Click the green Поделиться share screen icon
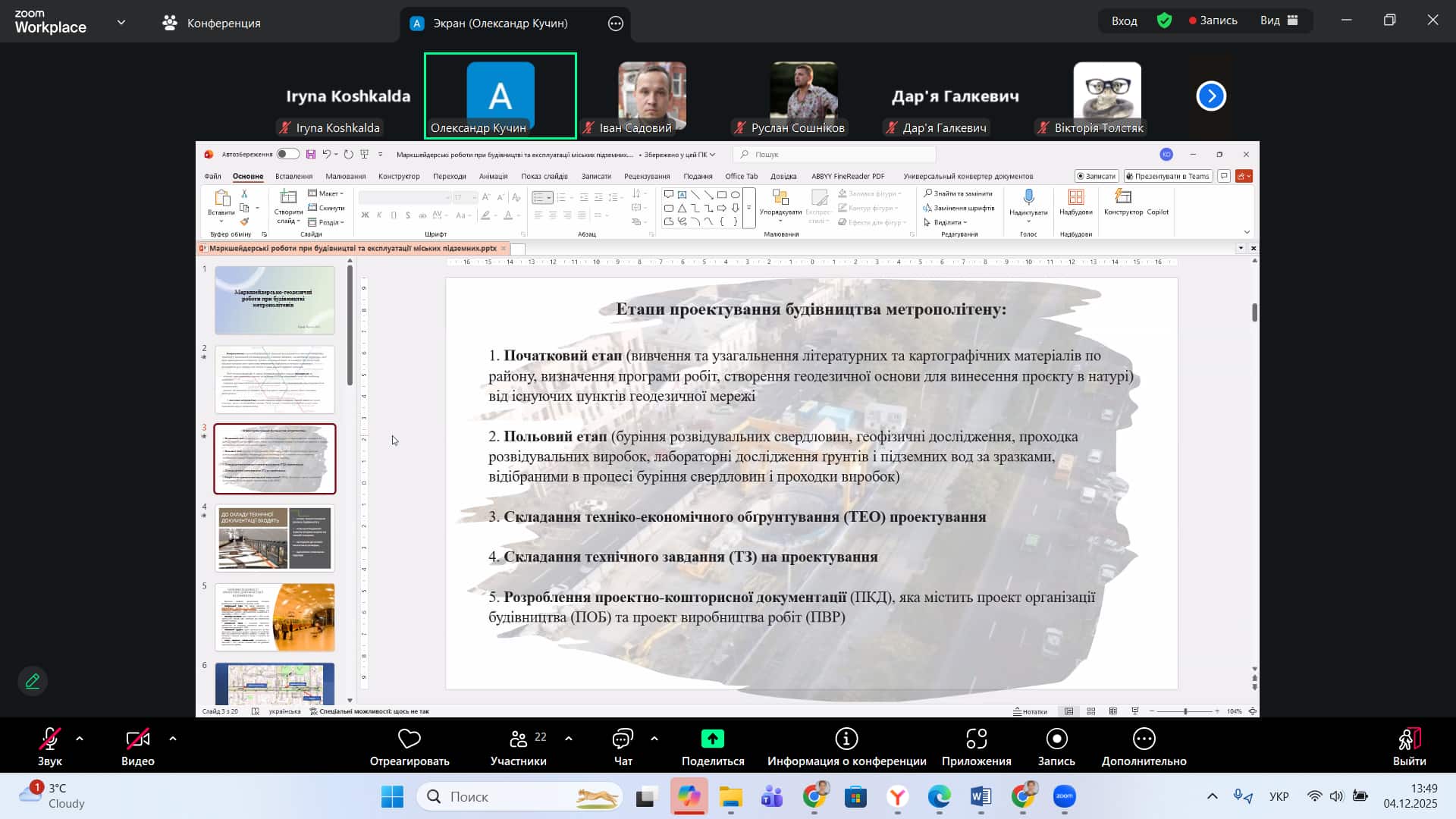 tap(713, 739)
